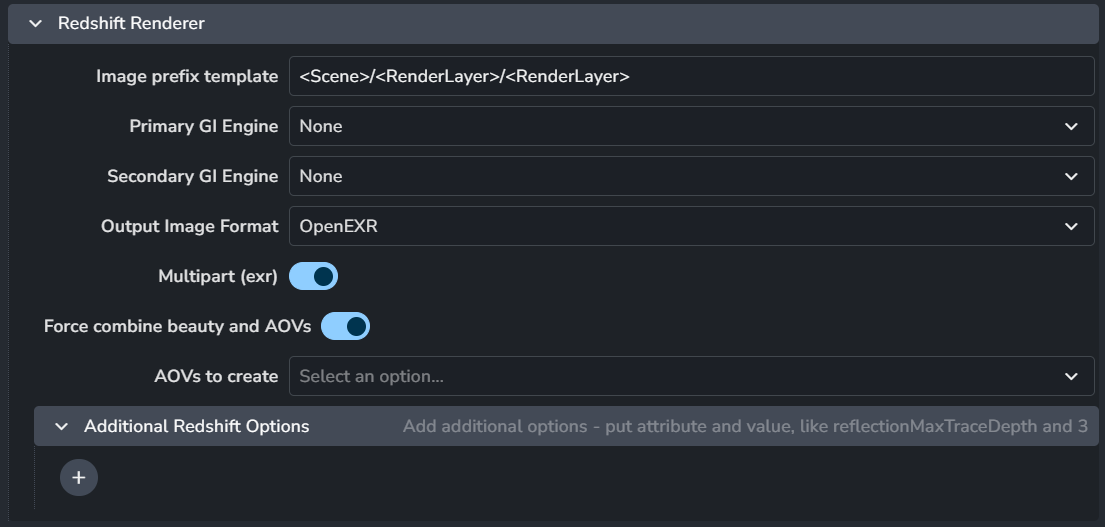Turn off Force combine beauty and AOVs
Image resolution: width=1105 pixels, height=527 pixels.
click(x=345, y=326)
